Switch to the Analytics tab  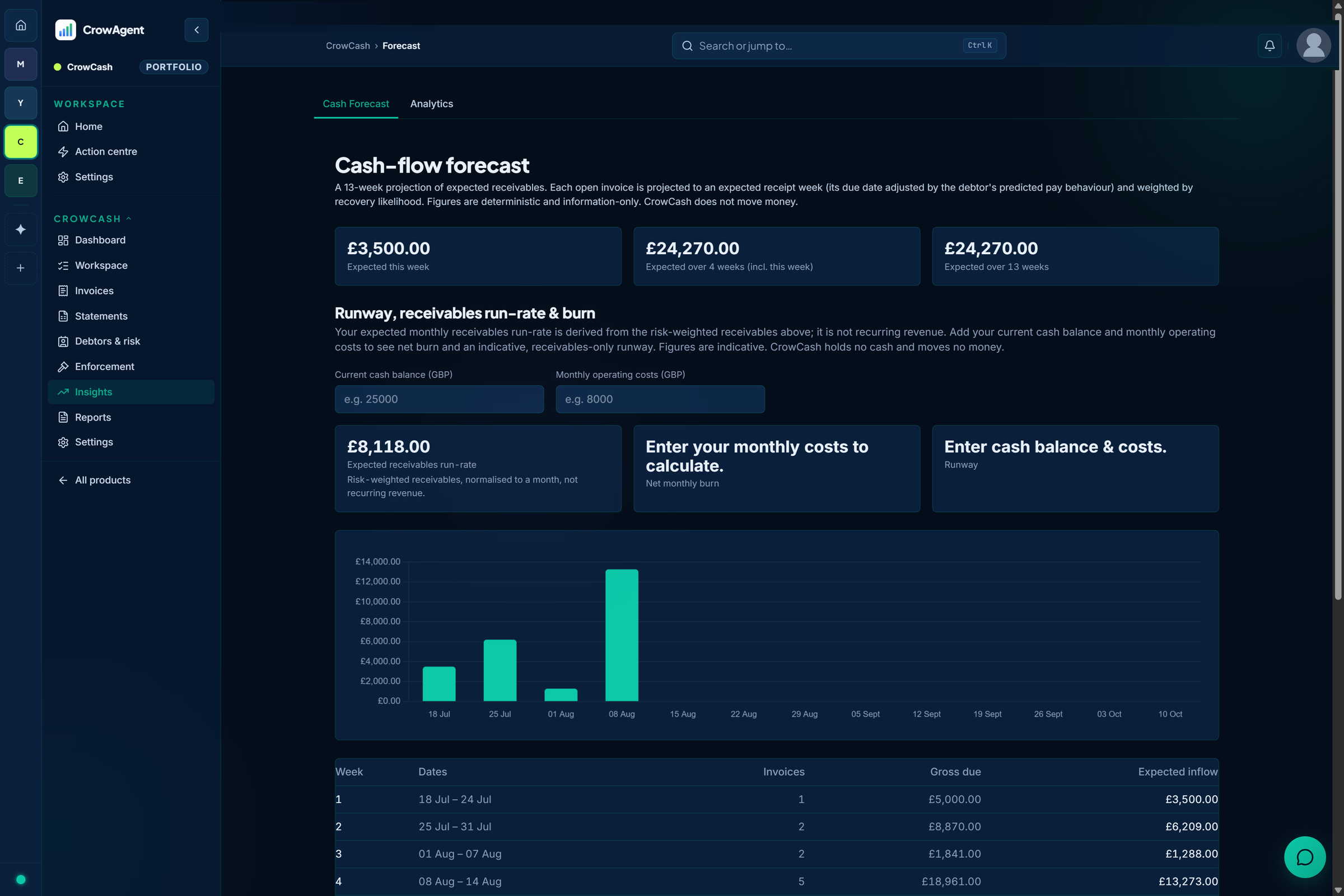pyautogui.click(x=431, y=104)
